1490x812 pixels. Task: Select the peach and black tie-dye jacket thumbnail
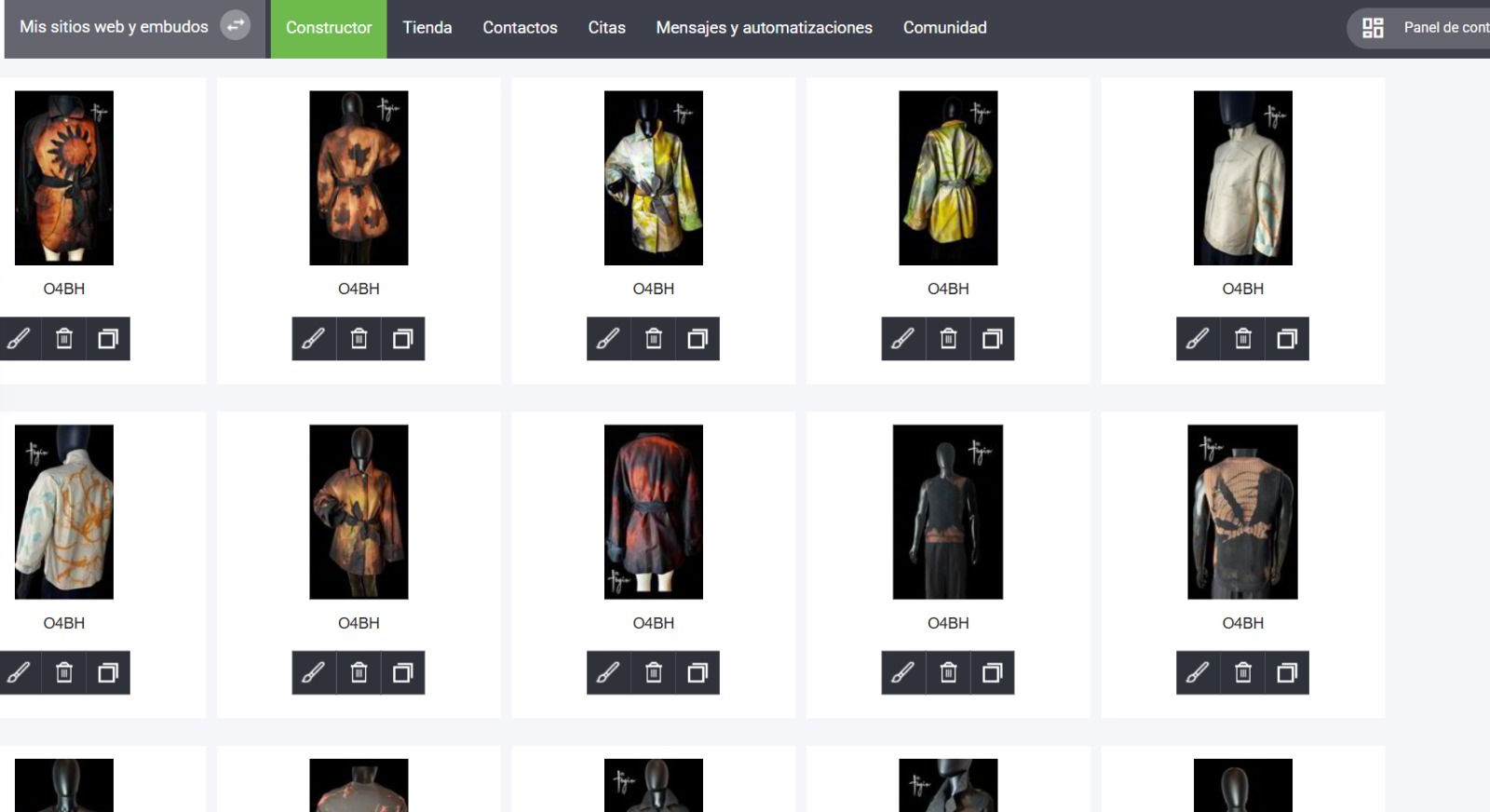tap(1243, 512)
